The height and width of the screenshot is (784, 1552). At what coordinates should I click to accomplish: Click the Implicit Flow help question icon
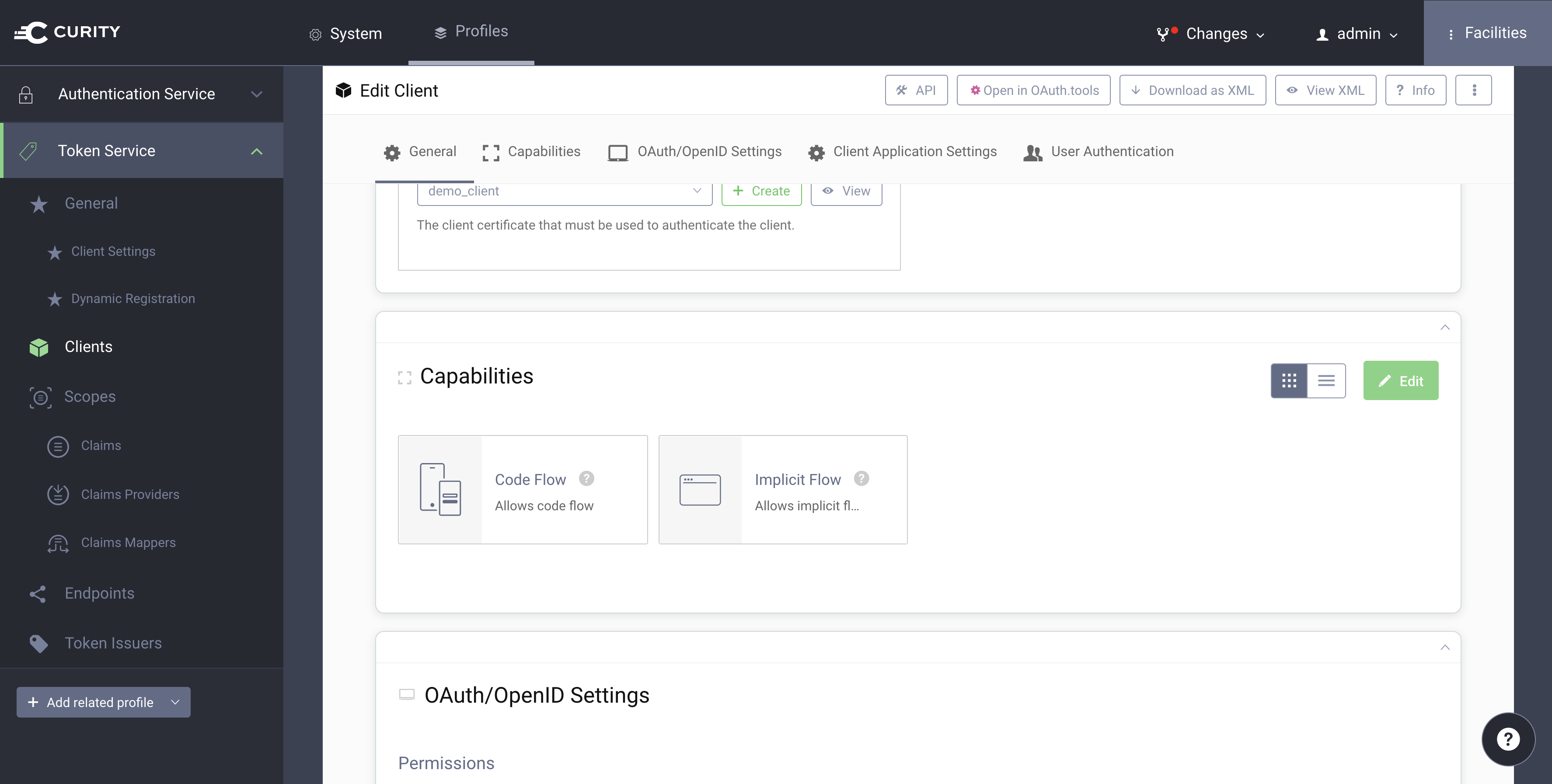tap(861, 478)
